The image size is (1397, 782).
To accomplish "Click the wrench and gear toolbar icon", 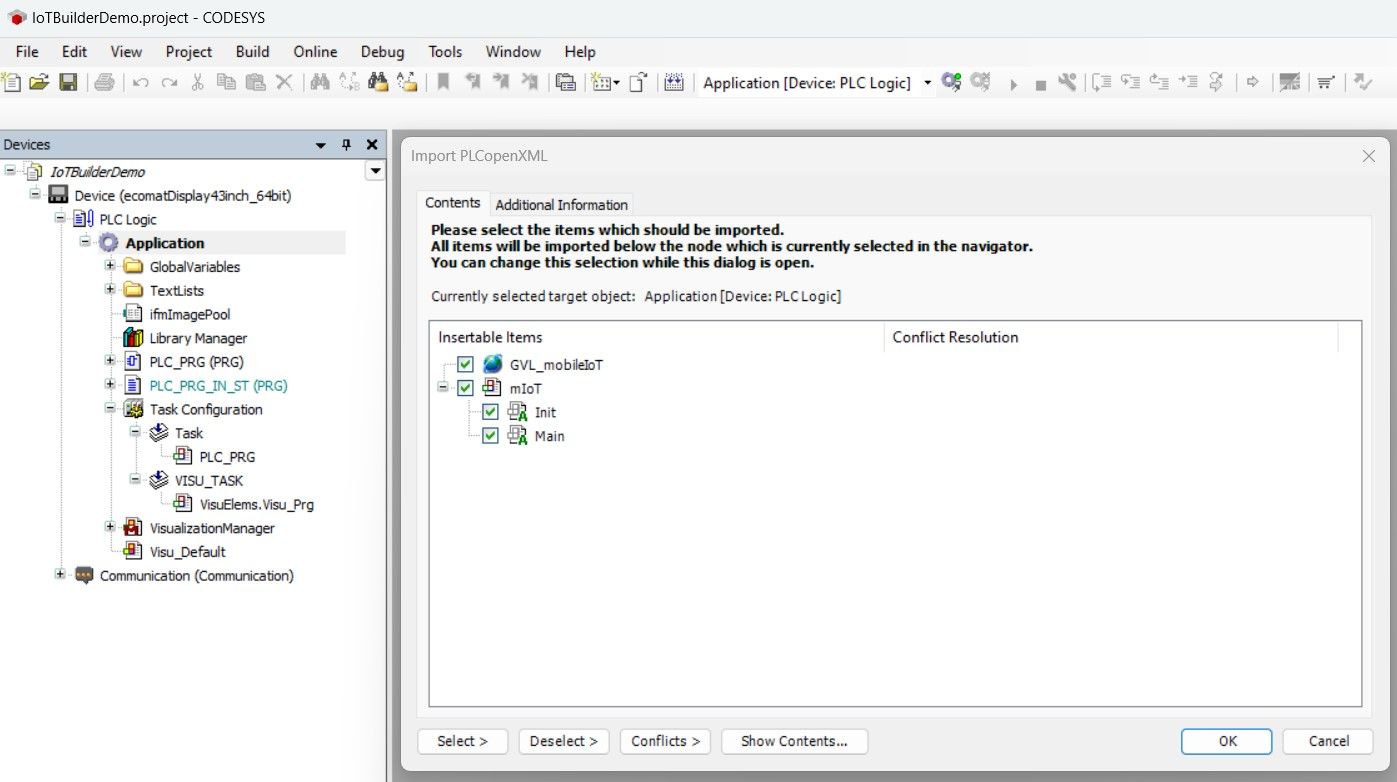I will pos(1068,83).
